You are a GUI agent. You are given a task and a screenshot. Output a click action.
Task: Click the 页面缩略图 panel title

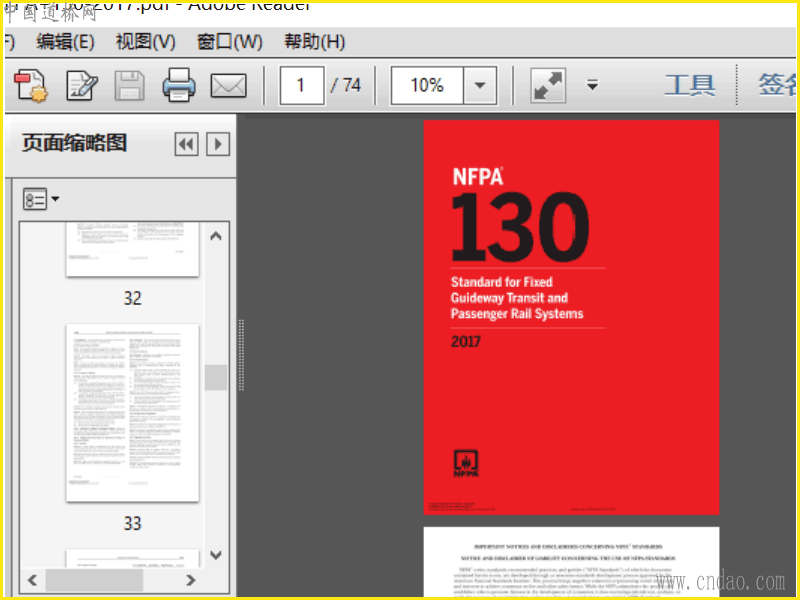pos(74,143)
